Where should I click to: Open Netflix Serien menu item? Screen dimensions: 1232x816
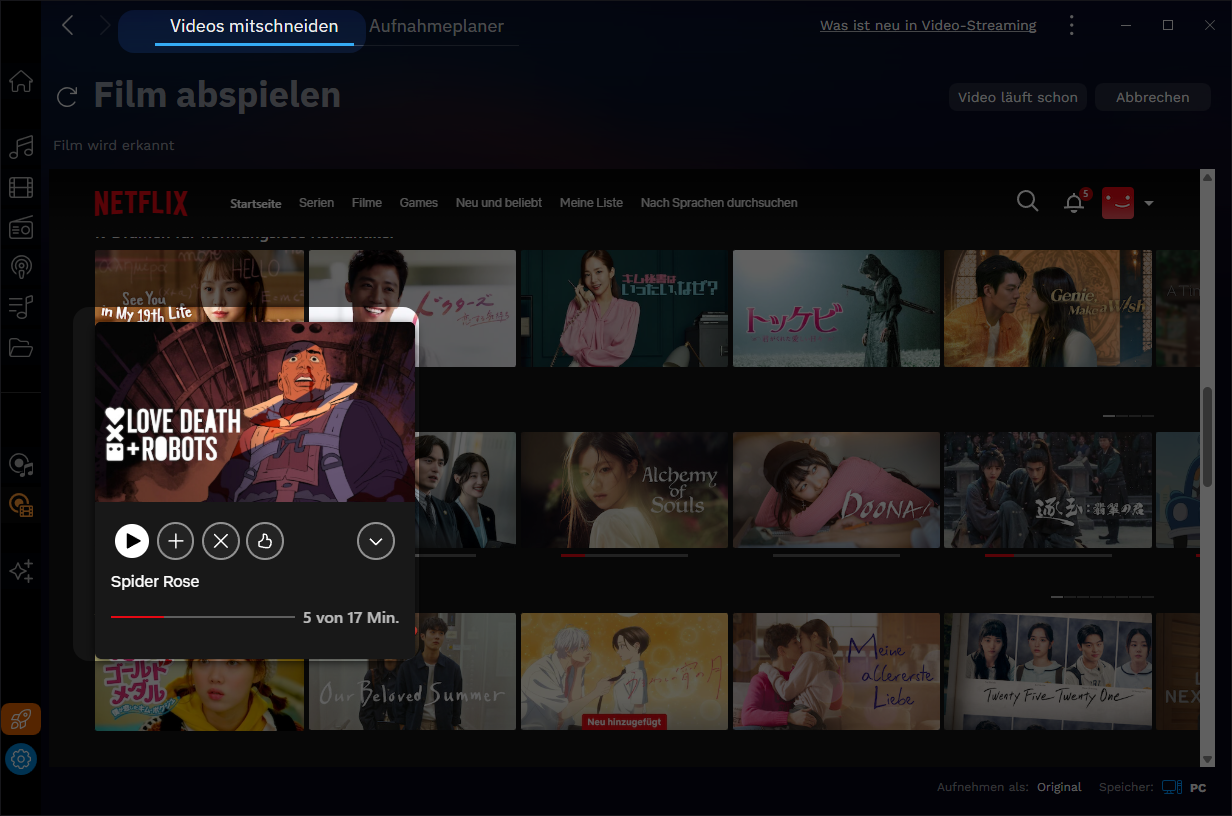[x=316, y=203]
